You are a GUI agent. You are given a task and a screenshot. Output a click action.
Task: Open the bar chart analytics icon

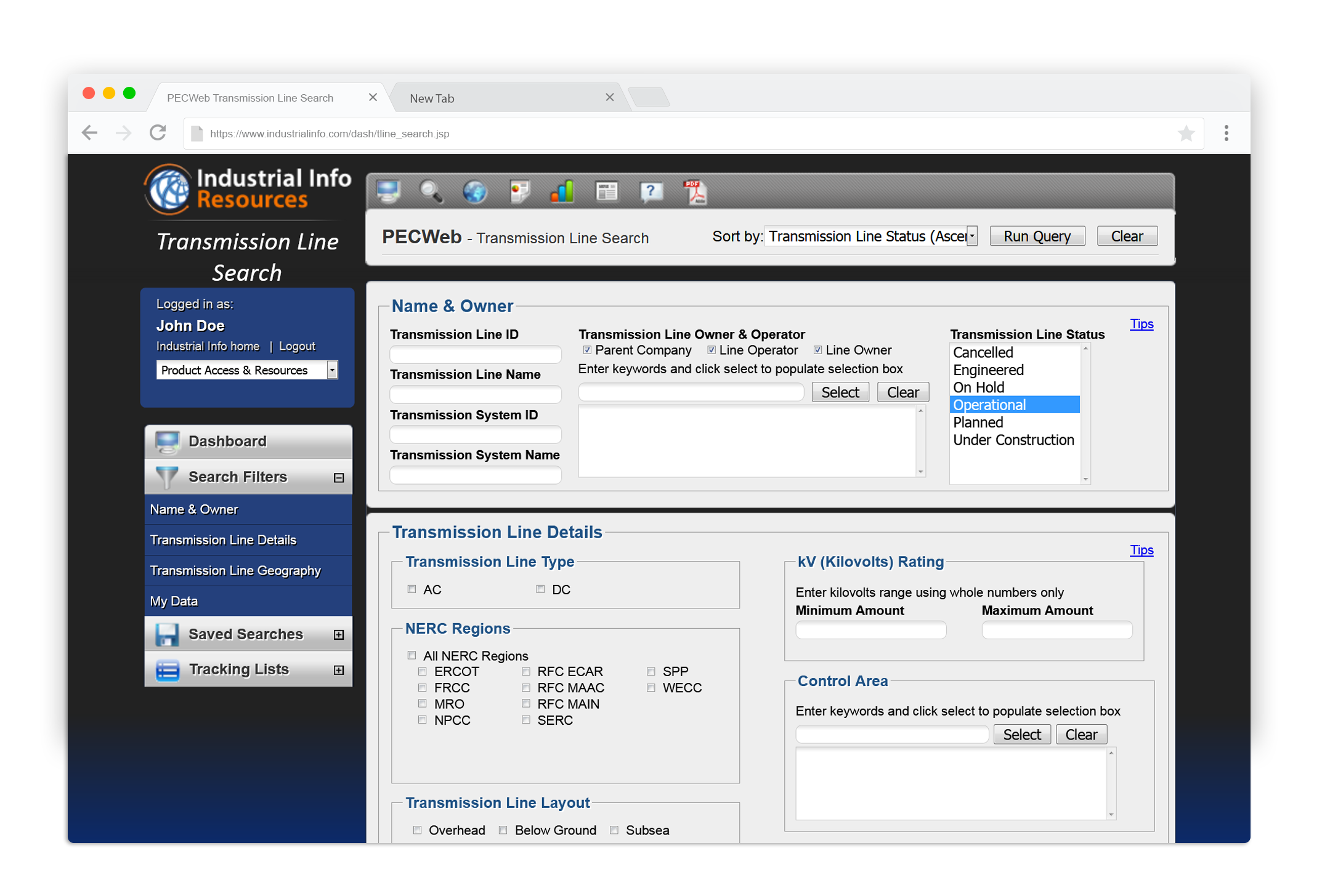pyautogui.click(x=562, y=192)
